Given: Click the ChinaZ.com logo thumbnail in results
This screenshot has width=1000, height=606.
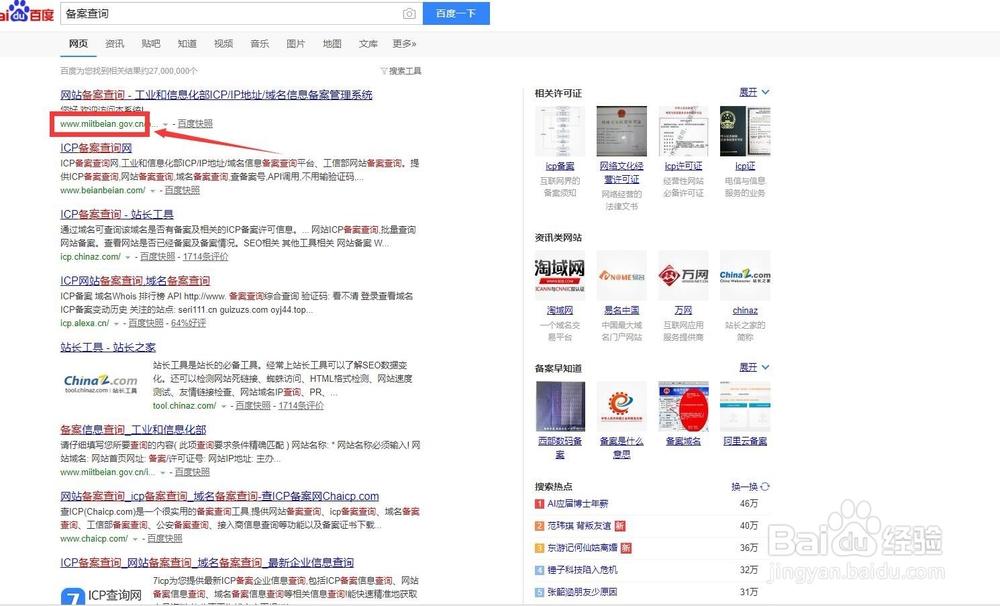Looking at the screenshot, I should click(101, 383).
